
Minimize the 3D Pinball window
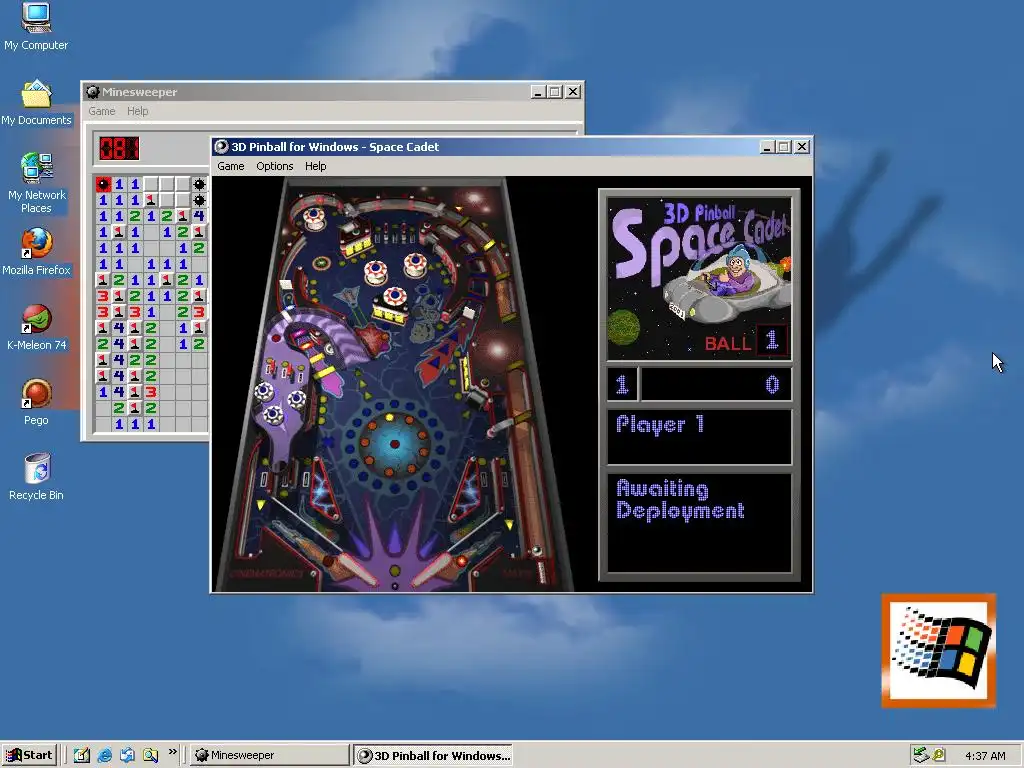click(x=767, y=147)
